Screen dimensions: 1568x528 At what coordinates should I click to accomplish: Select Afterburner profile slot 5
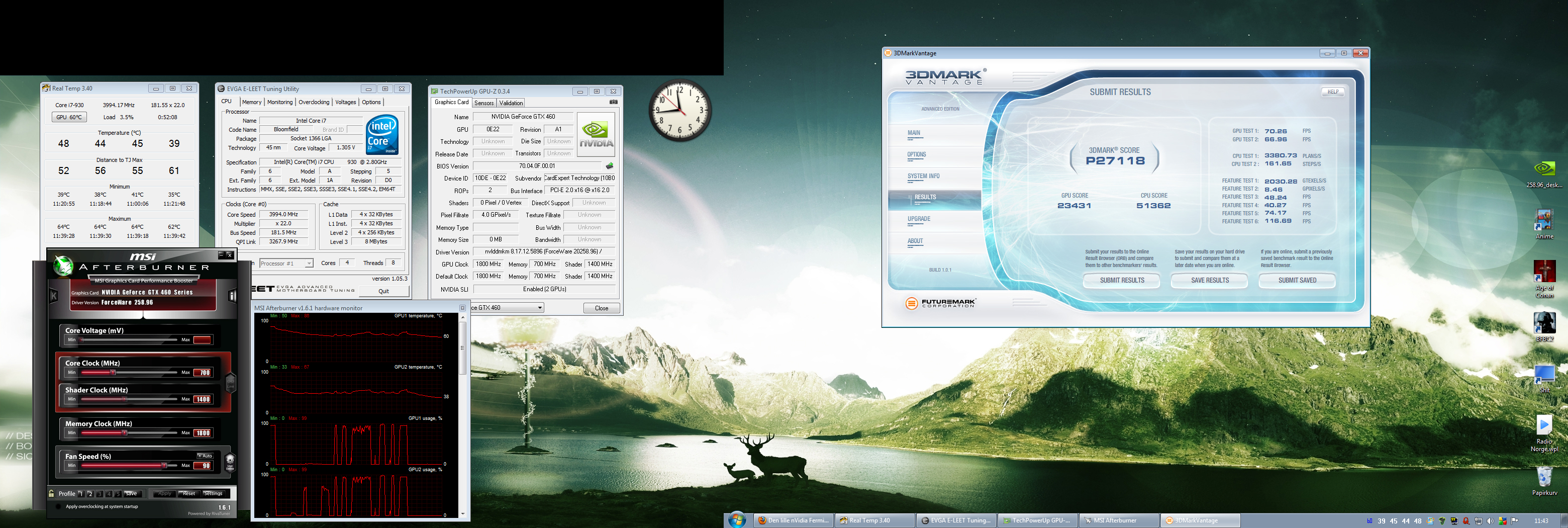(x=118, y=494)
